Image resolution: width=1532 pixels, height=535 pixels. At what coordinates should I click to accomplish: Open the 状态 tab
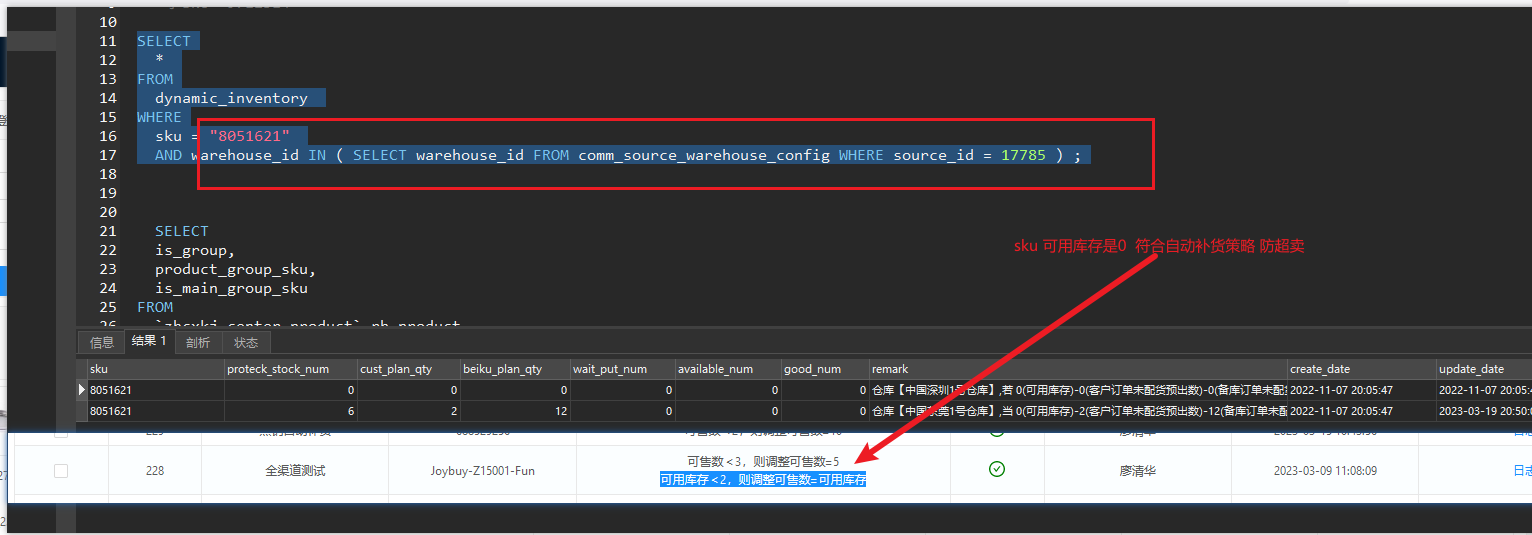tap(245, 343)
